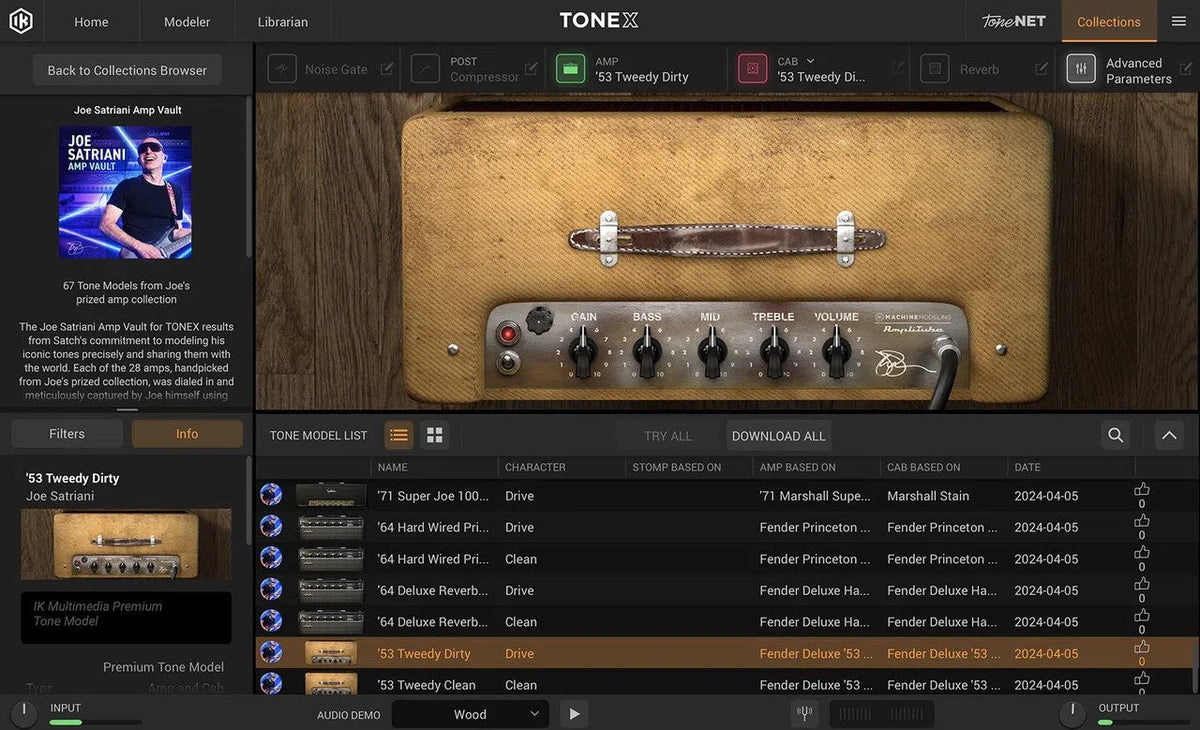Click the IK Multimedia logo icon
The height and width of the screenshot is (730, 1200).
(x=21, y=20)
